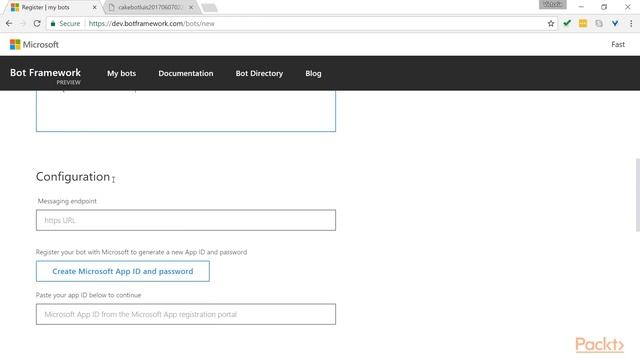Focus the Messaging endpoint https URL field
This screenshot has width=640, height=360.
tap(186, 220)
